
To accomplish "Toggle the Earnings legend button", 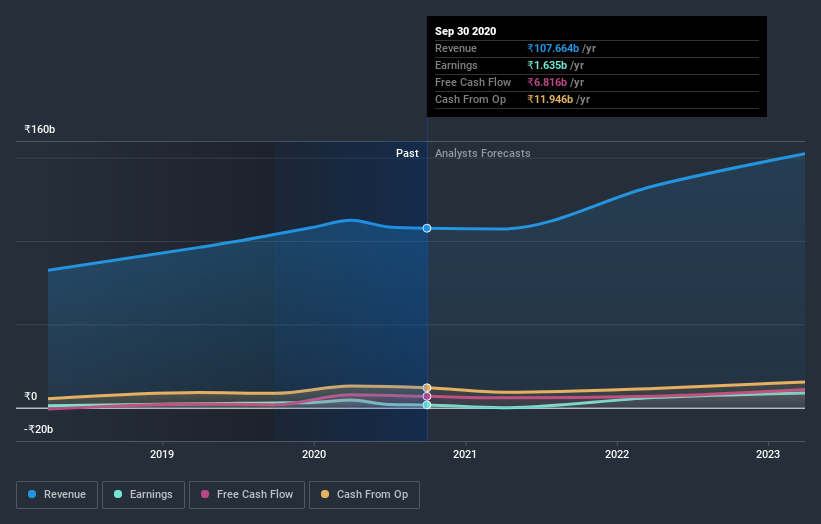I will click(143, 495).
